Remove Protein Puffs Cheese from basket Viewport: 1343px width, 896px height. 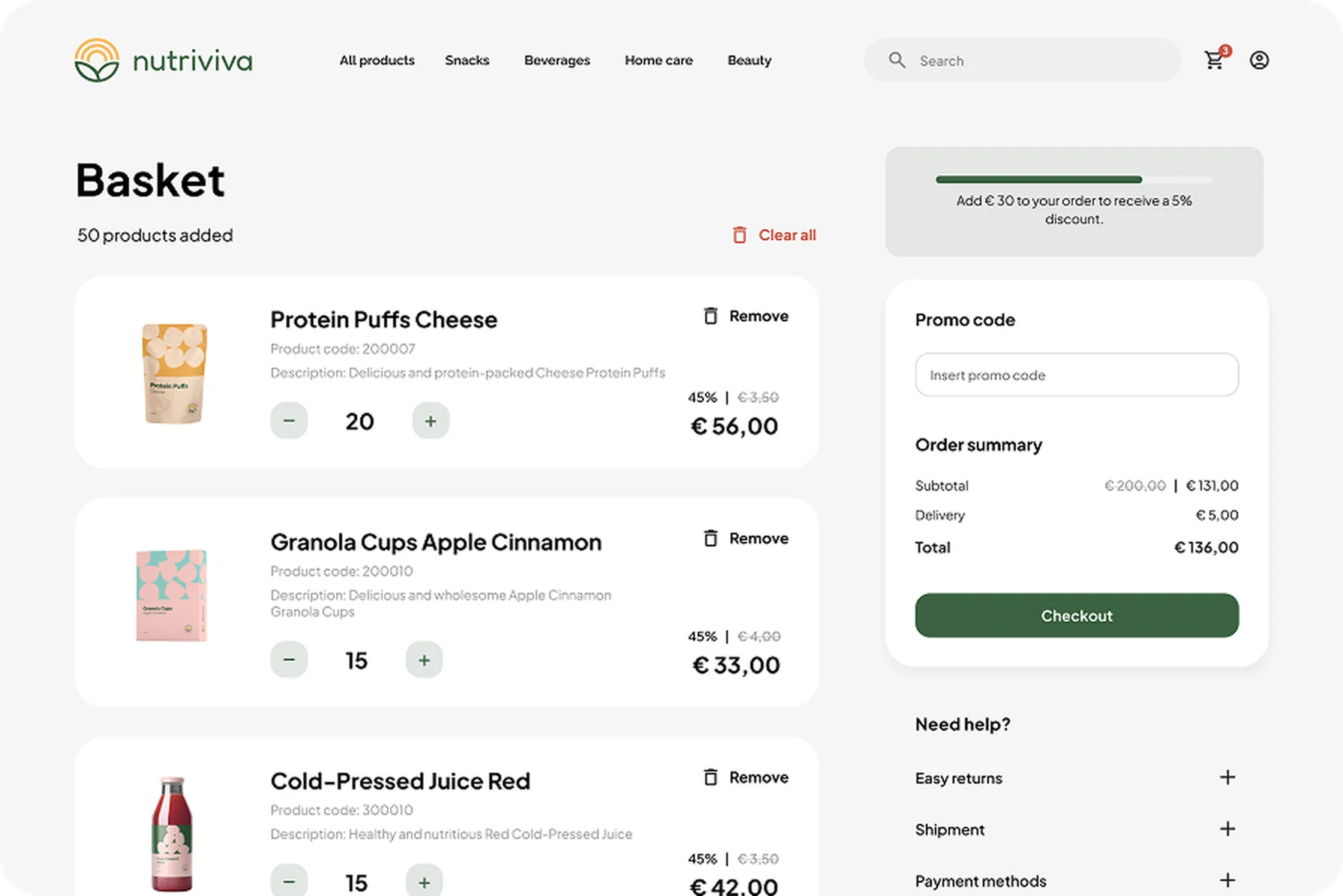[746, 316]
